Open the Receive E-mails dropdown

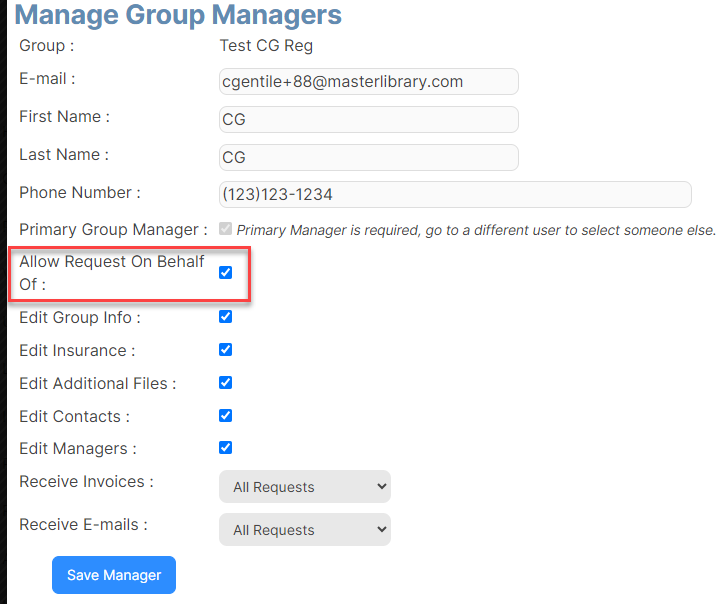coord(305,529)
